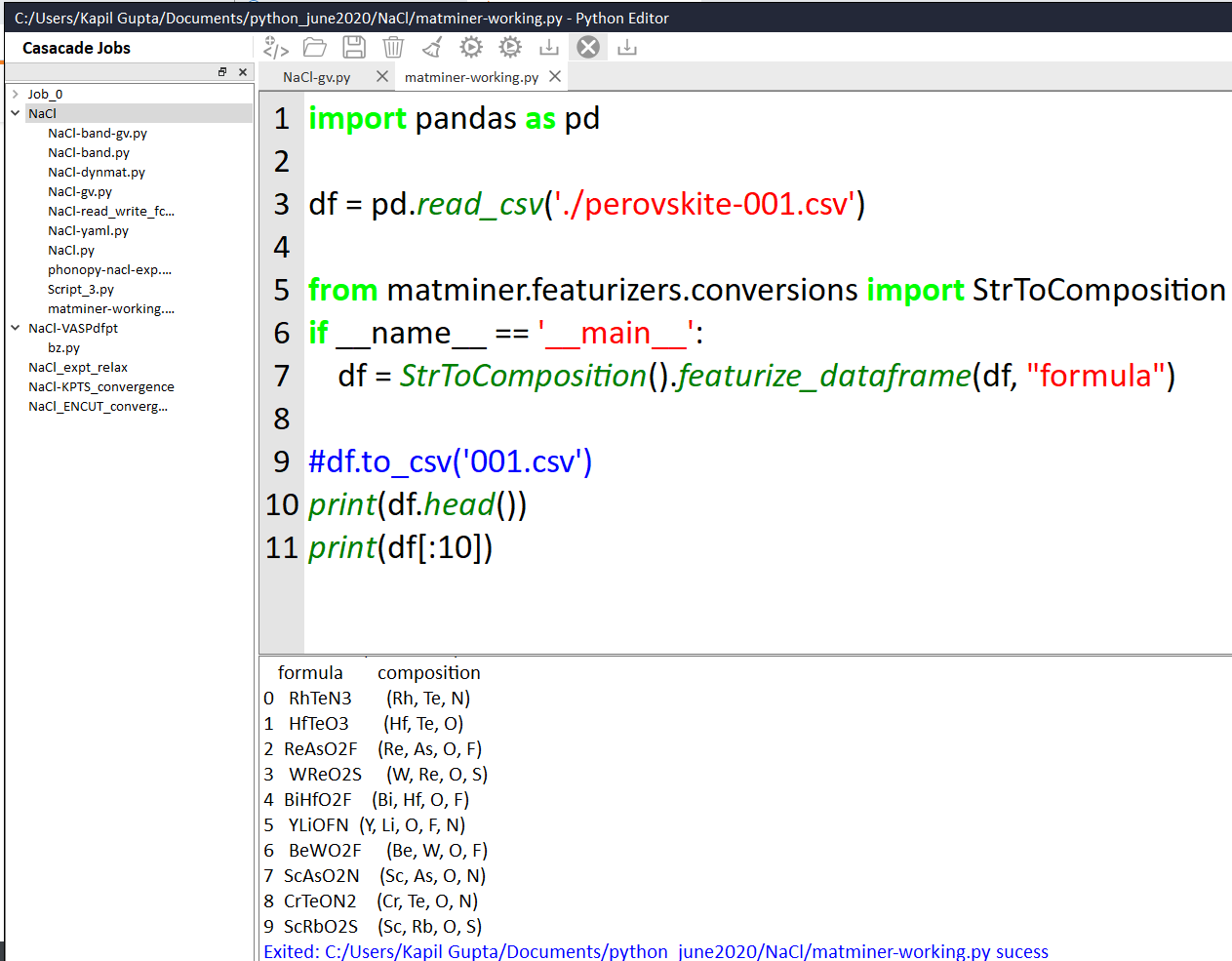The height and width of the screenshot is (961, 1232).
Task: Click the print(df[:10]) line 11
Action: (401, 547)
